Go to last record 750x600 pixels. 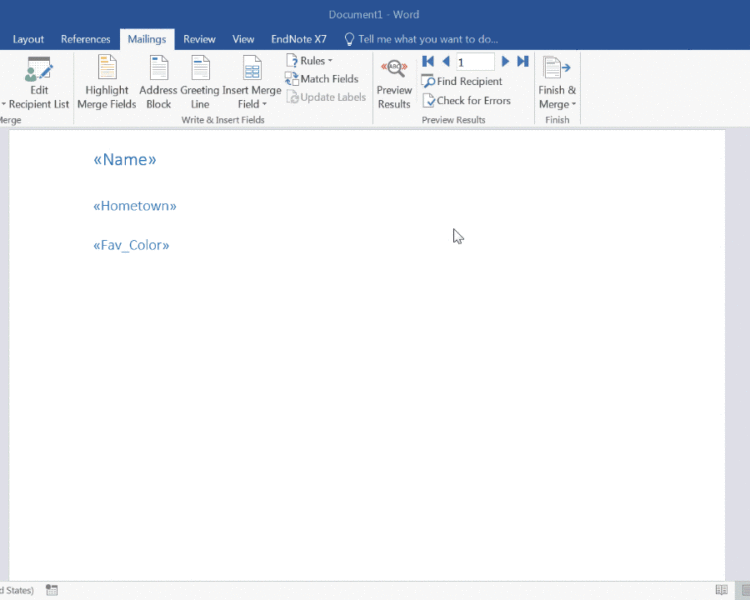pos(523,61)
